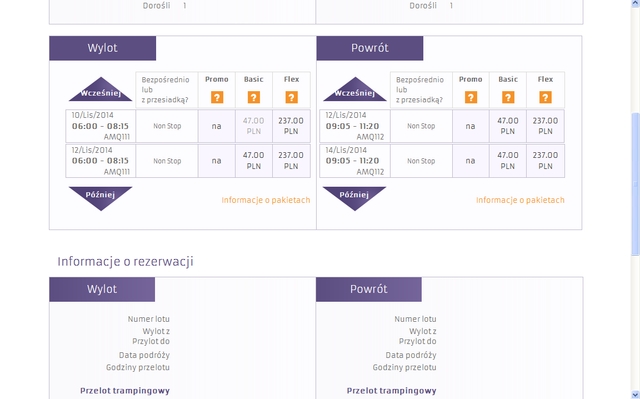Select Basic 47.00 PLN for 12/Lis departure
This screenshot has width=640, height=399.
pos(253,161)
